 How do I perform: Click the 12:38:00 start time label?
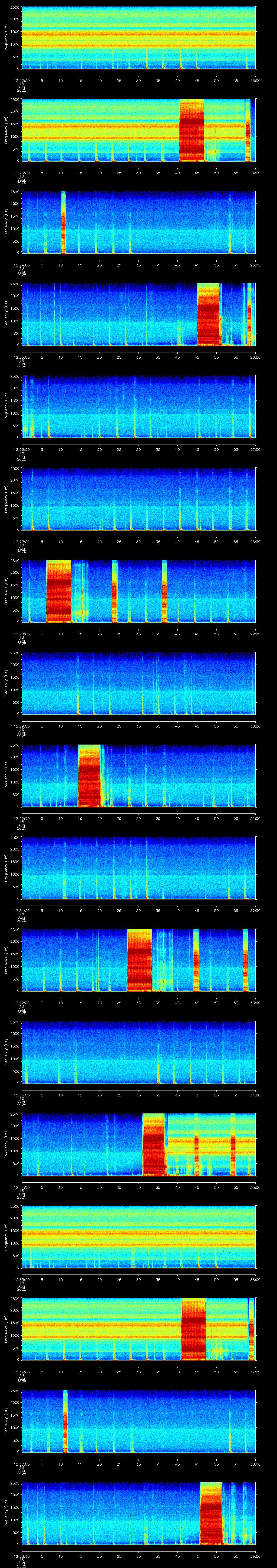(x=21, y=1556)
